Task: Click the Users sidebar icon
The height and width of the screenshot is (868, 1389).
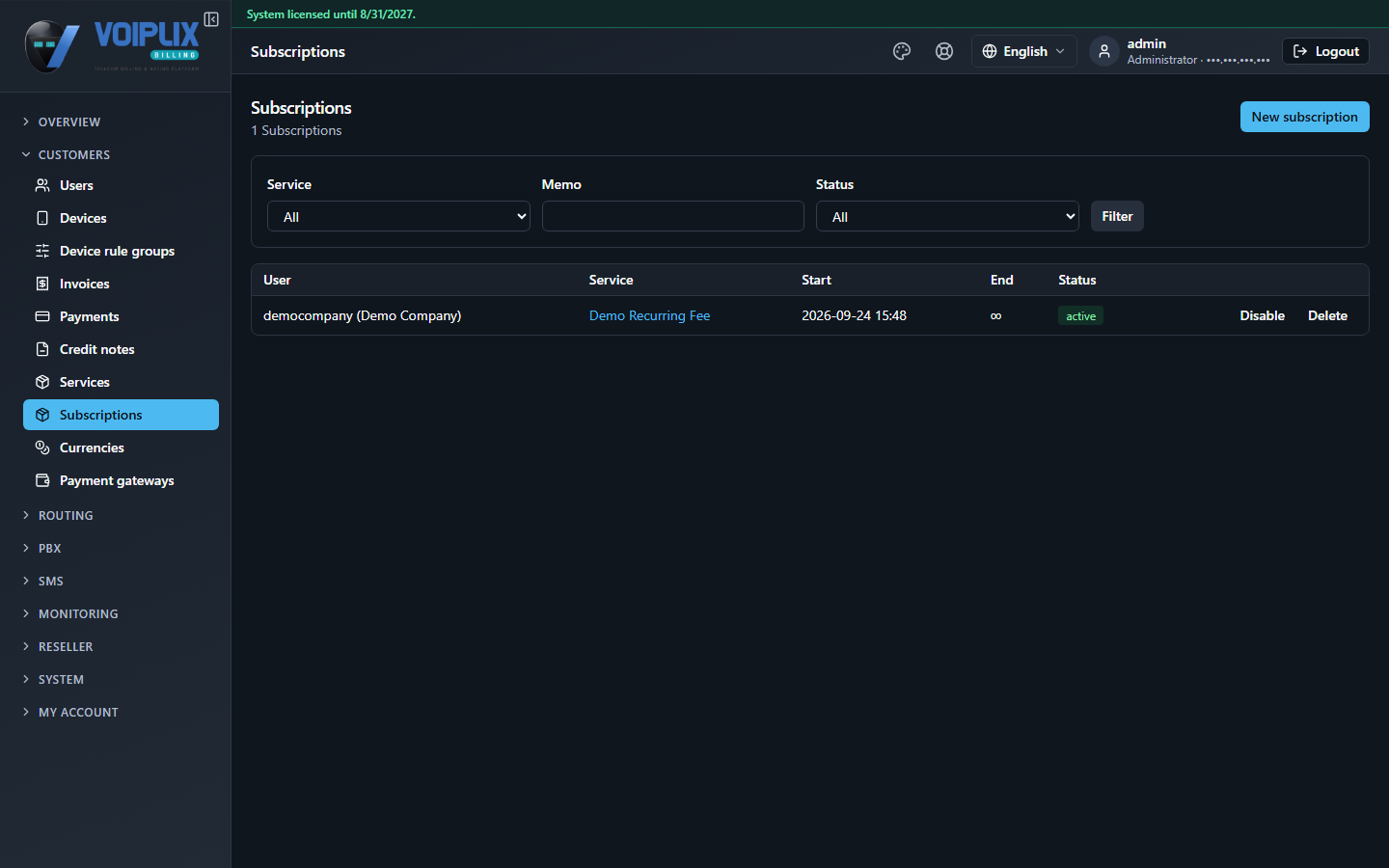Action: coord(42,185)
